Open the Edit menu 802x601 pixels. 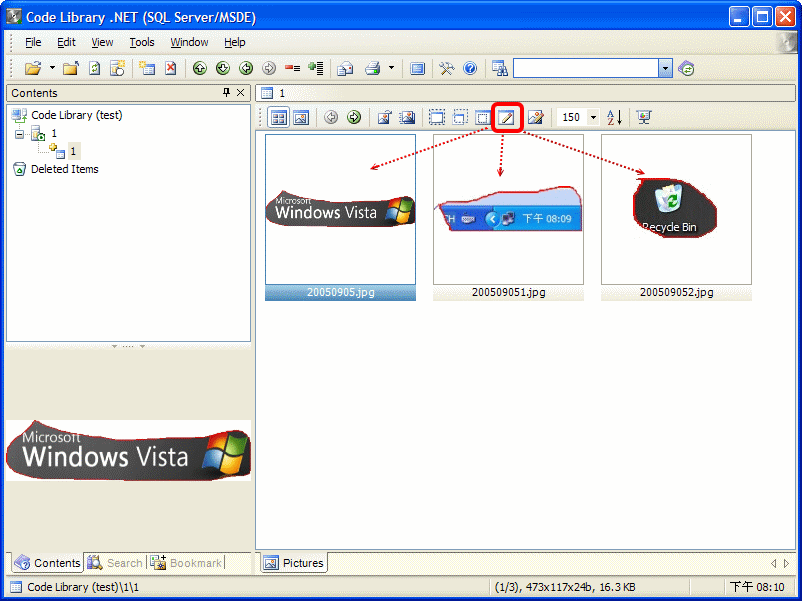point(66,42)
